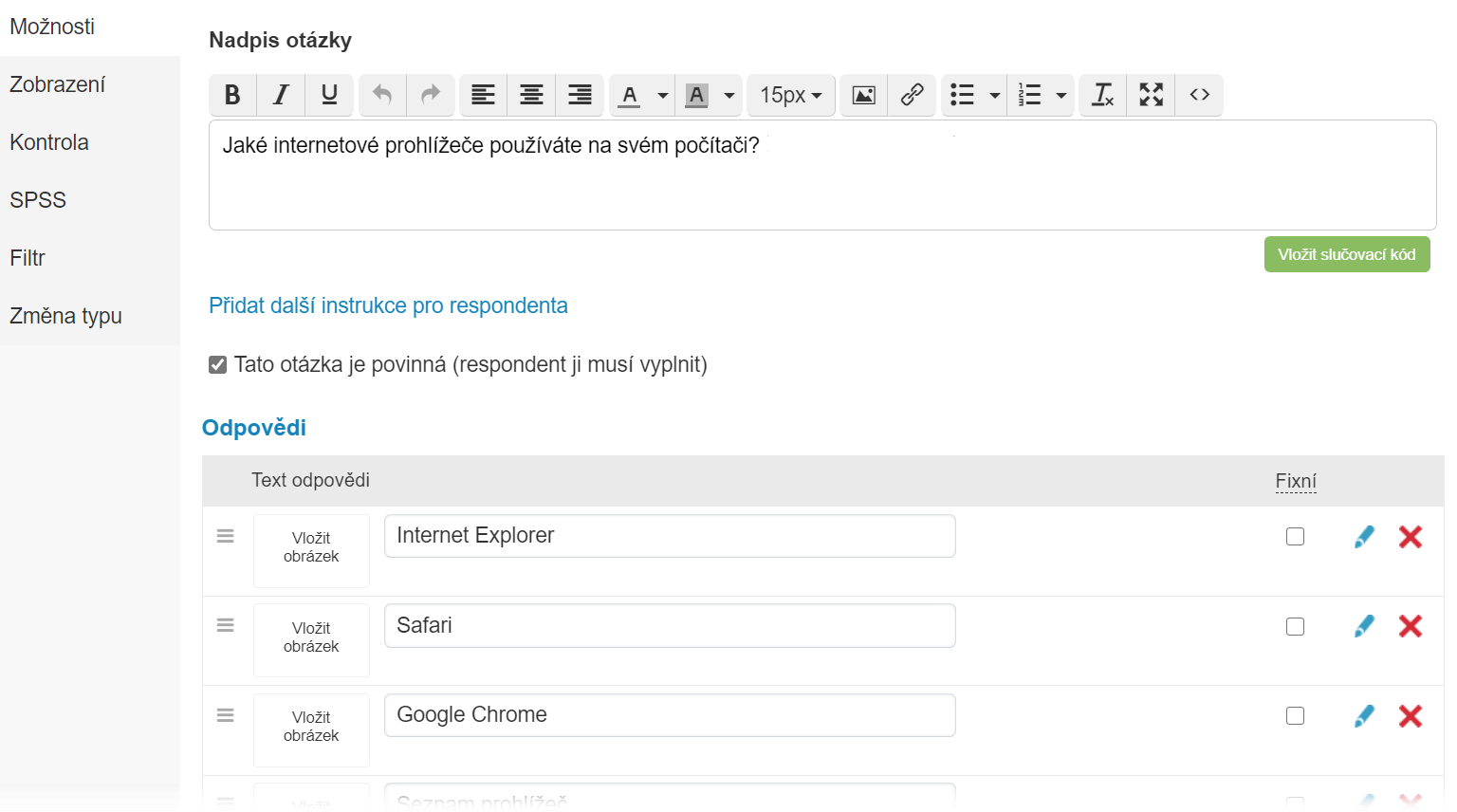This screenshot has height=812, width=1457.
Task: Mark Internet Explorer answer as fixed
Action: click(1296, 537)
